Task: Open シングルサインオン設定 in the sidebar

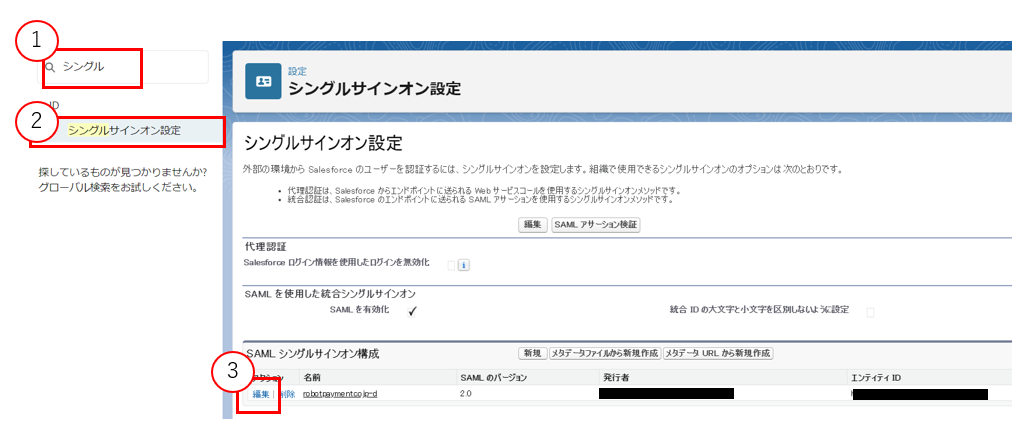Action: (x=125, y=130)
